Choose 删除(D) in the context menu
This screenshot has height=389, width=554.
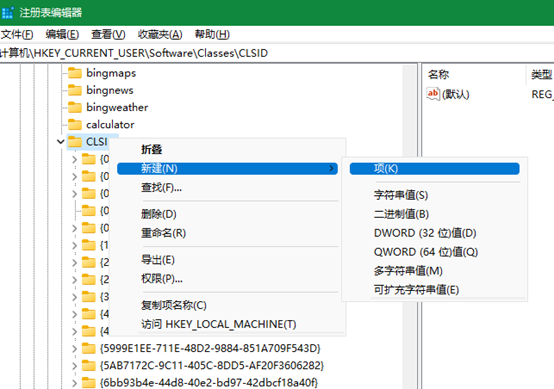click(x=227, y=214)
